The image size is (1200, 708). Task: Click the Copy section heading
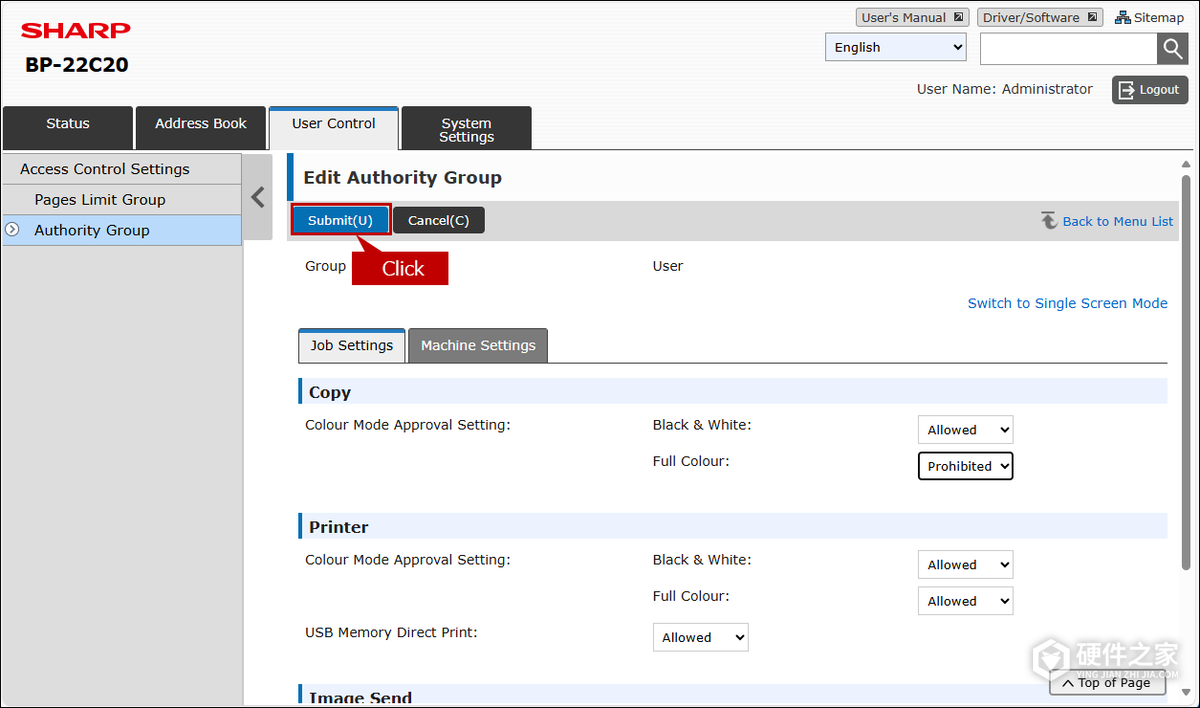(330, 392)
